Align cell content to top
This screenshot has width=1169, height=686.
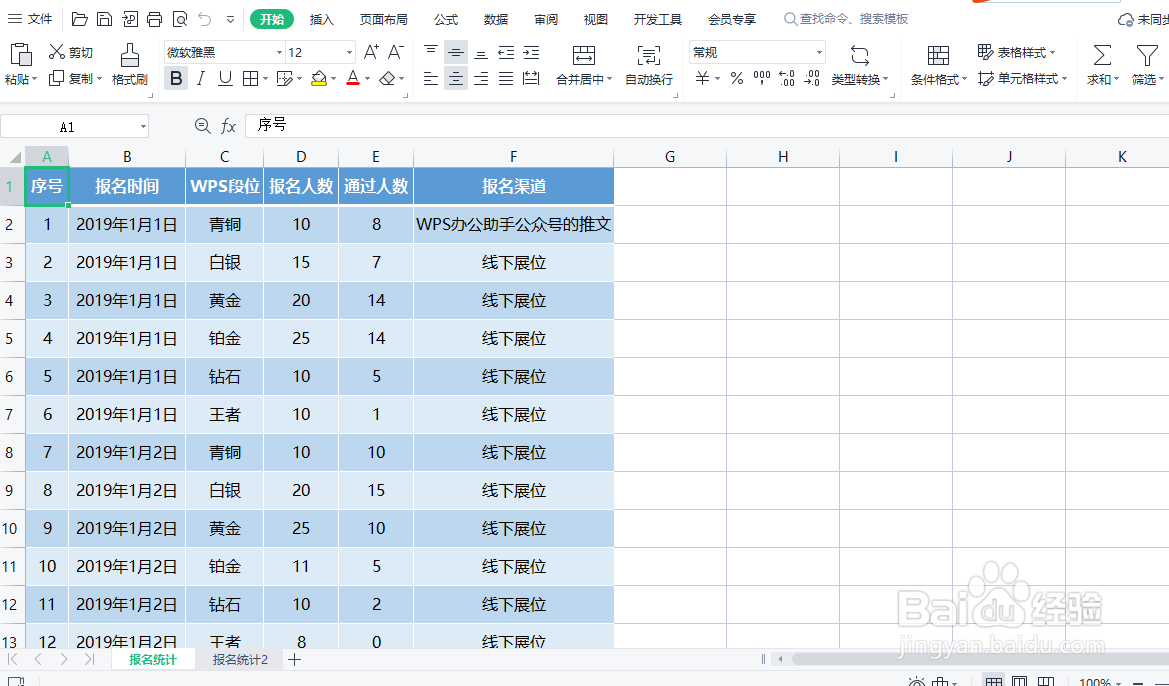coord(431,52)
